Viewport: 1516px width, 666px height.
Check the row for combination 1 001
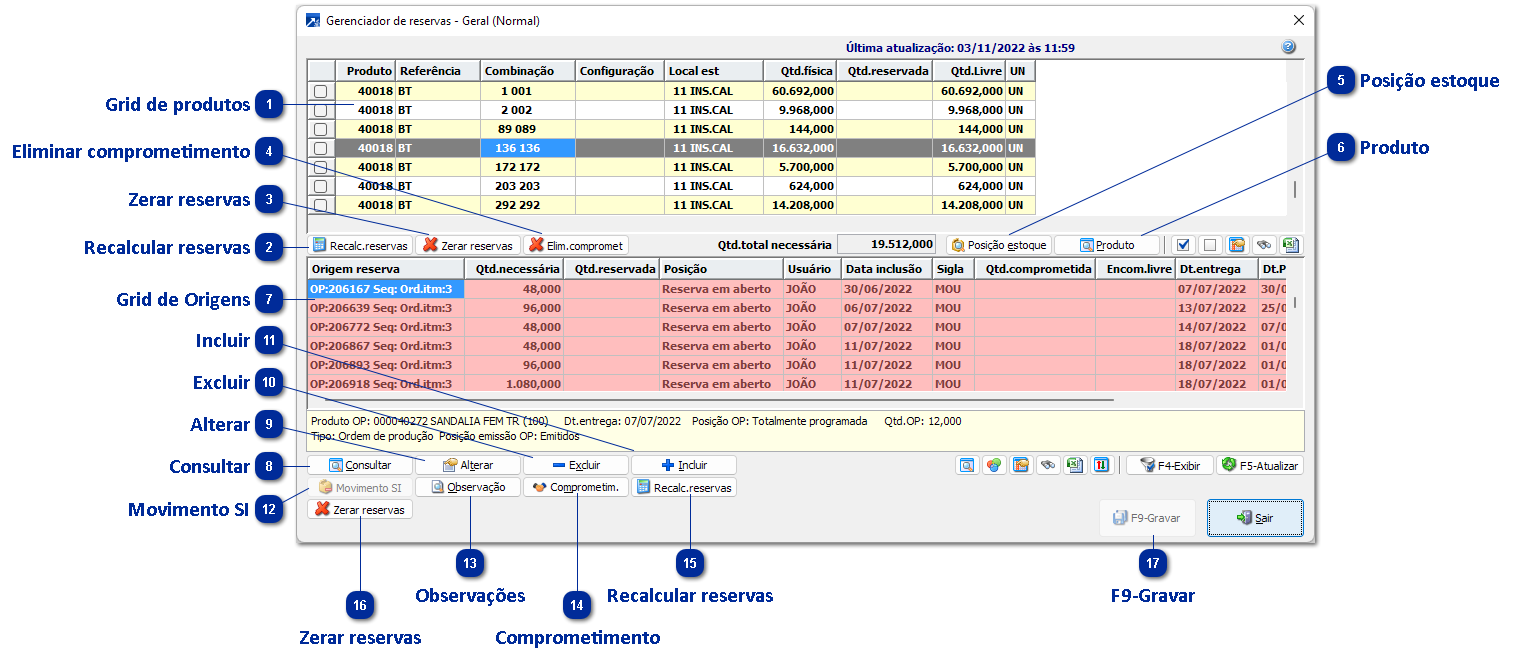point(321,91)
